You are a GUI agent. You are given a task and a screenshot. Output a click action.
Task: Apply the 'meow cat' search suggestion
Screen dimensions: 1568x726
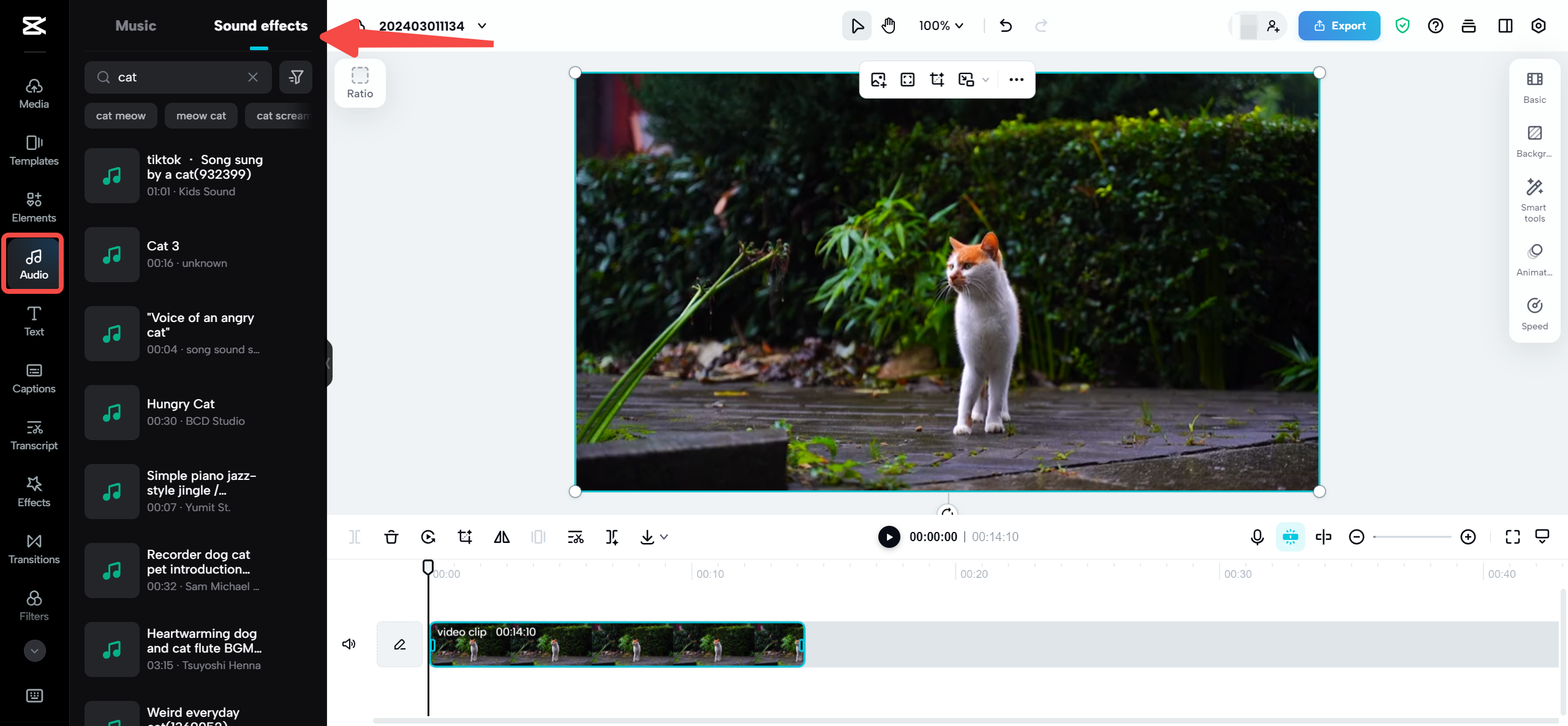click(201, 116)
